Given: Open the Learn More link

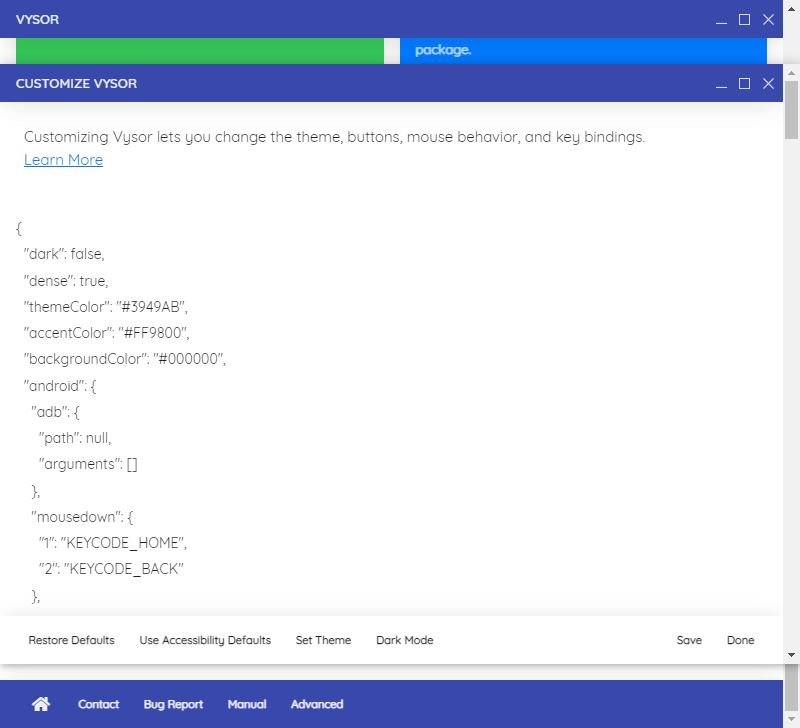Looking at the screenshot, I should click(63, 160).
